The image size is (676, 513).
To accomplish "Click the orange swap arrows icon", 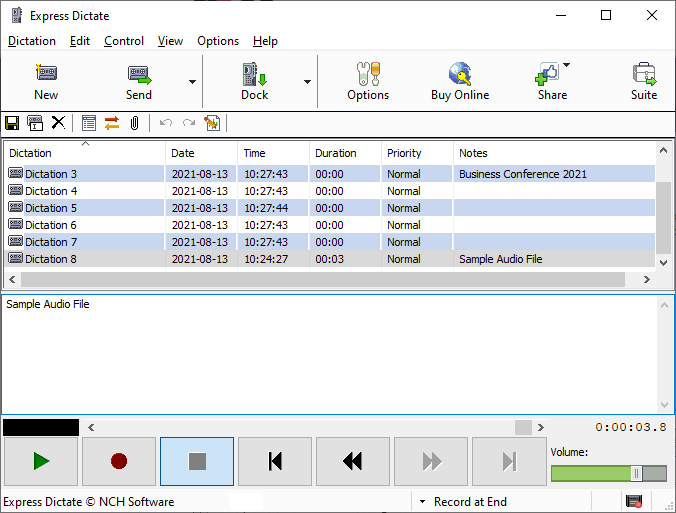I will tap(112, 123).
